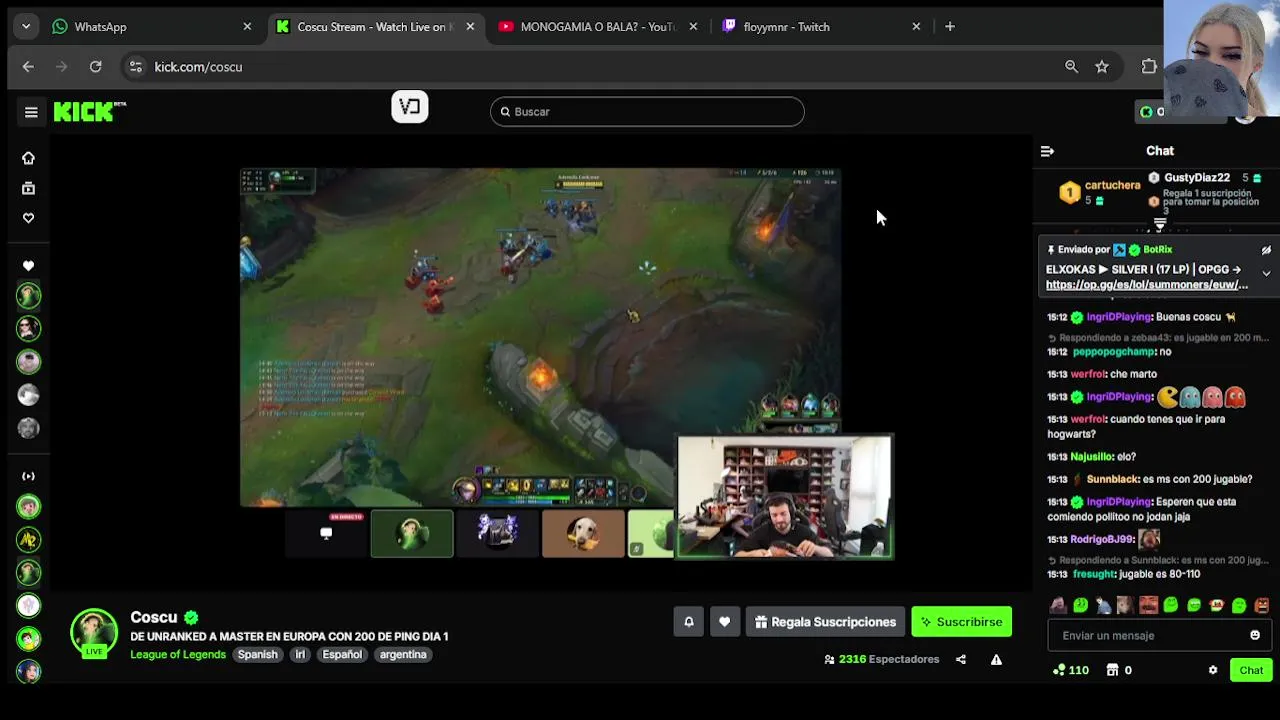
Task: Close the Coscu Stream tab
Action: [470, 27]
